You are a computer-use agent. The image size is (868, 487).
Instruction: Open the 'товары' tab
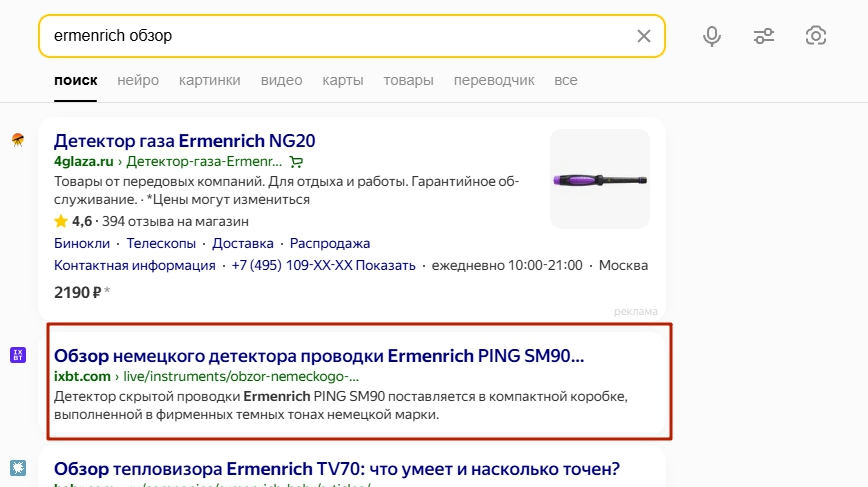pyautogui.click(x=409, y=80)
